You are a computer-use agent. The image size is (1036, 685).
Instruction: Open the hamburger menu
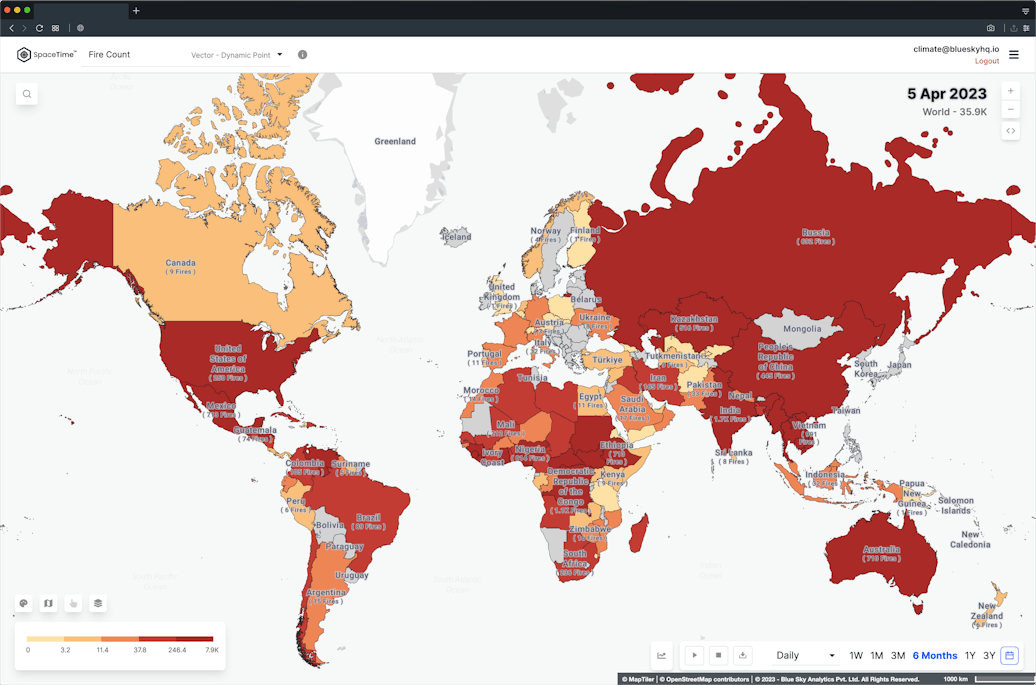tap(1014, 55)
